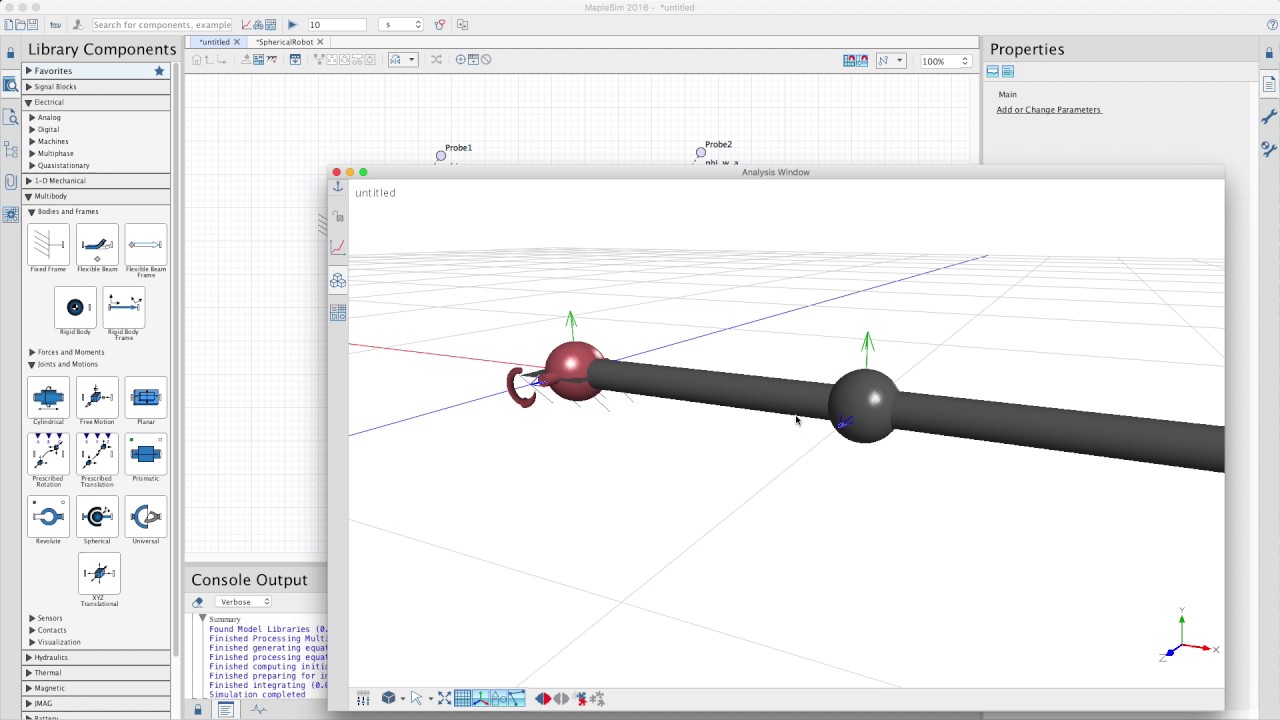Add the Fixed Frame component
Viewport: 1280px width, 720px height.
(48, 244)
